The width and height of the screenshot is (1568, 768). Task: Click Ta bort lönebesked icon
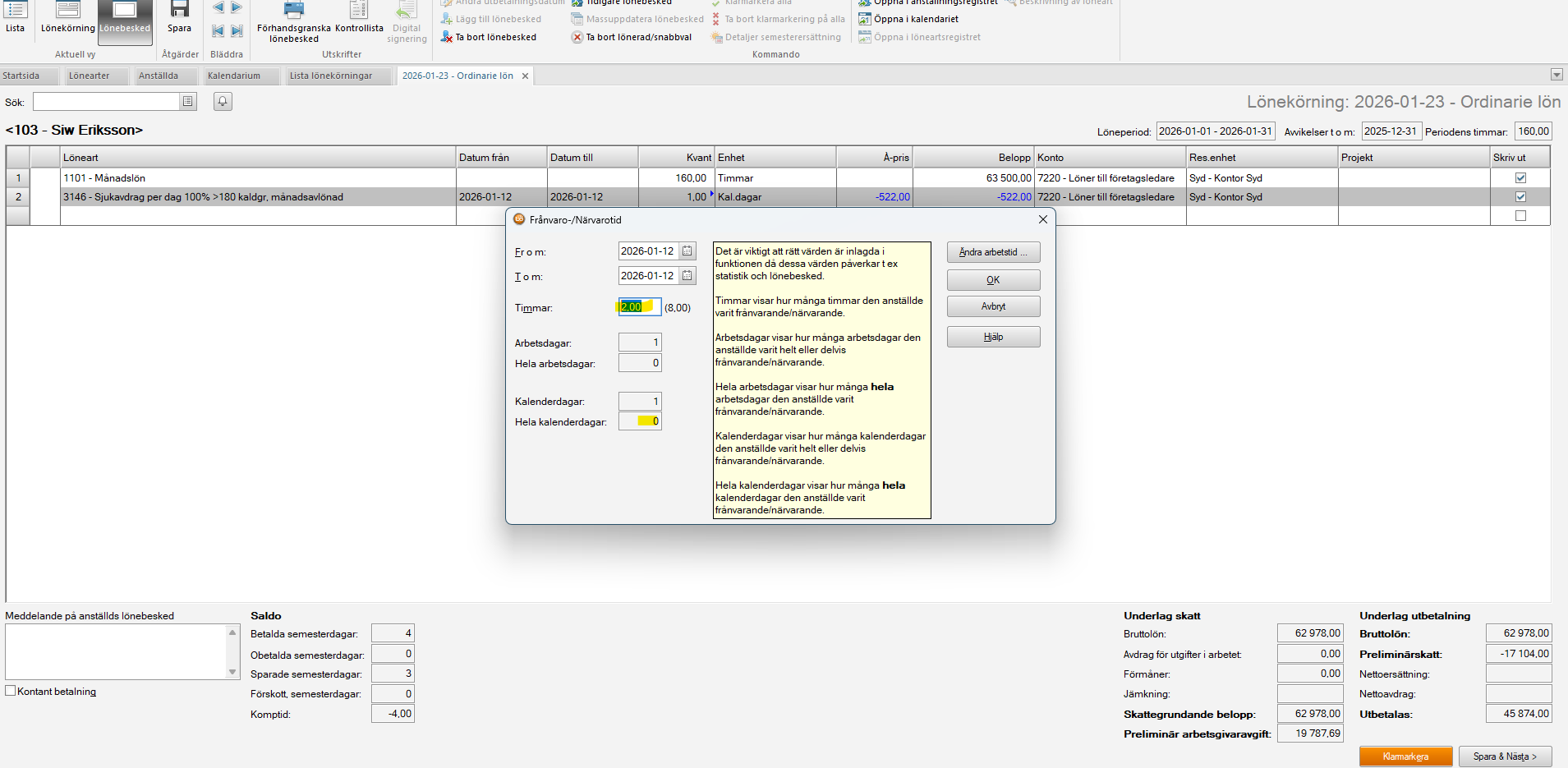tap(447, 37)
